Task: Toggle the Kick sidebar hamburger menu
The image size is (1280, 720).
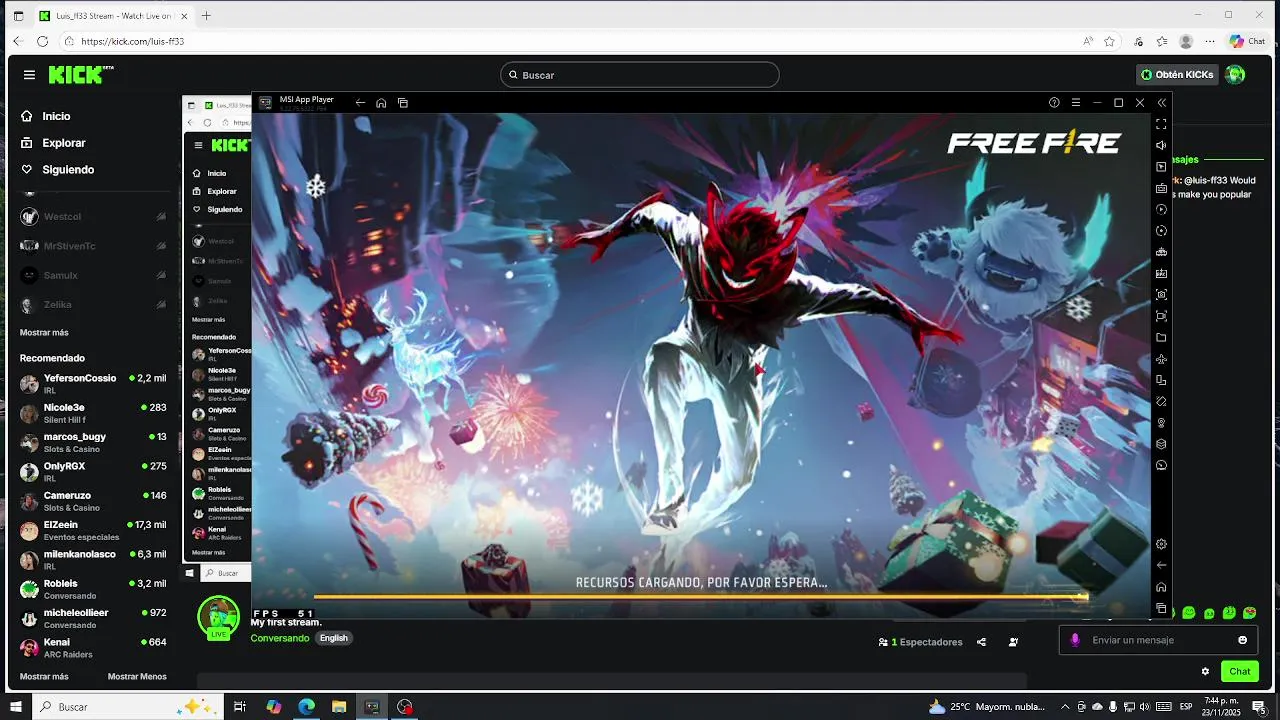Action: [29, 75]
